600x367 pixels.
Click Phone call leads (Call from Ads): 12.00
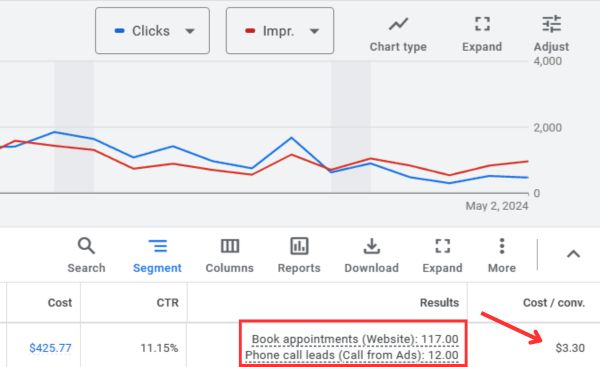[x=352, y=355]
